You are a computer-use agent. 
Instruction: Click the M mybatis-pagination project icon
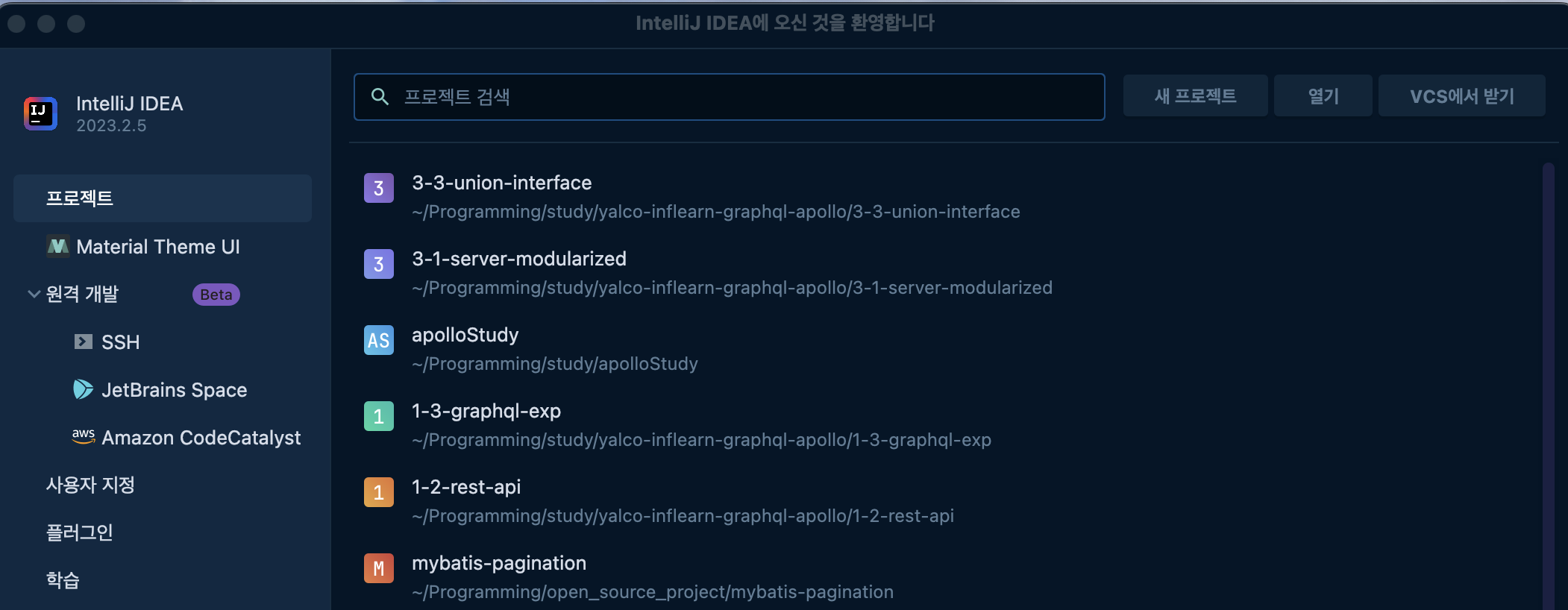[x=379, y=568]
